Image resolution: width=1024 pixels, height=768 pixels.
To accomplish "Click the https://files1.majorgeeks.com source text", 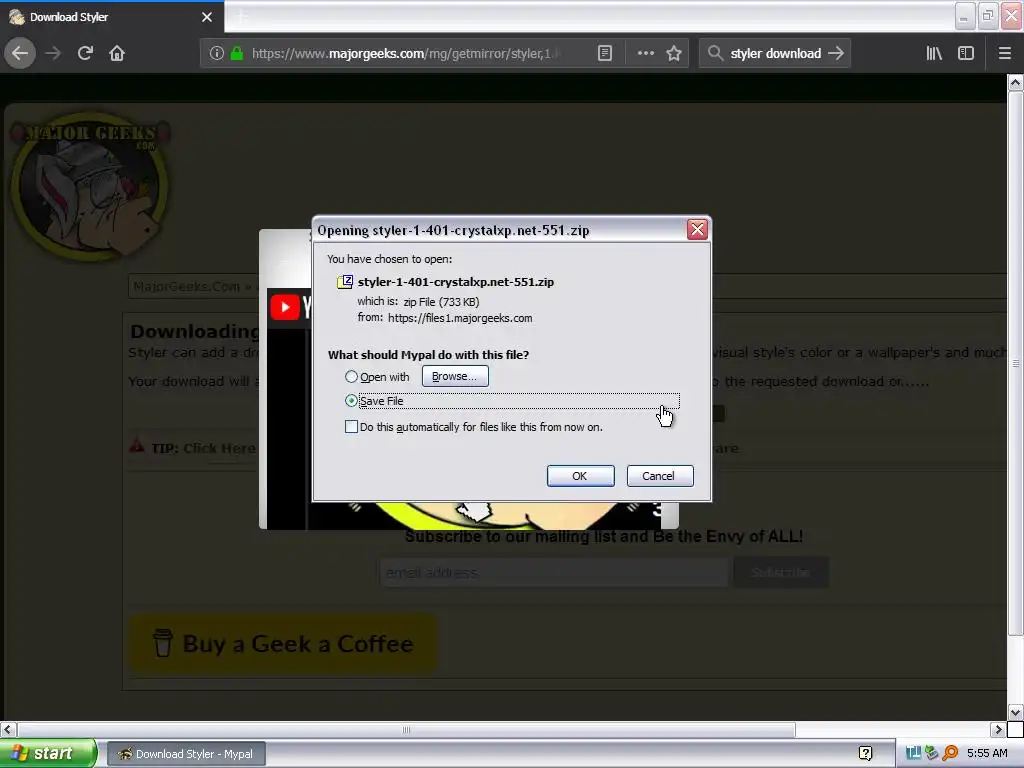I will click(460, 318).
